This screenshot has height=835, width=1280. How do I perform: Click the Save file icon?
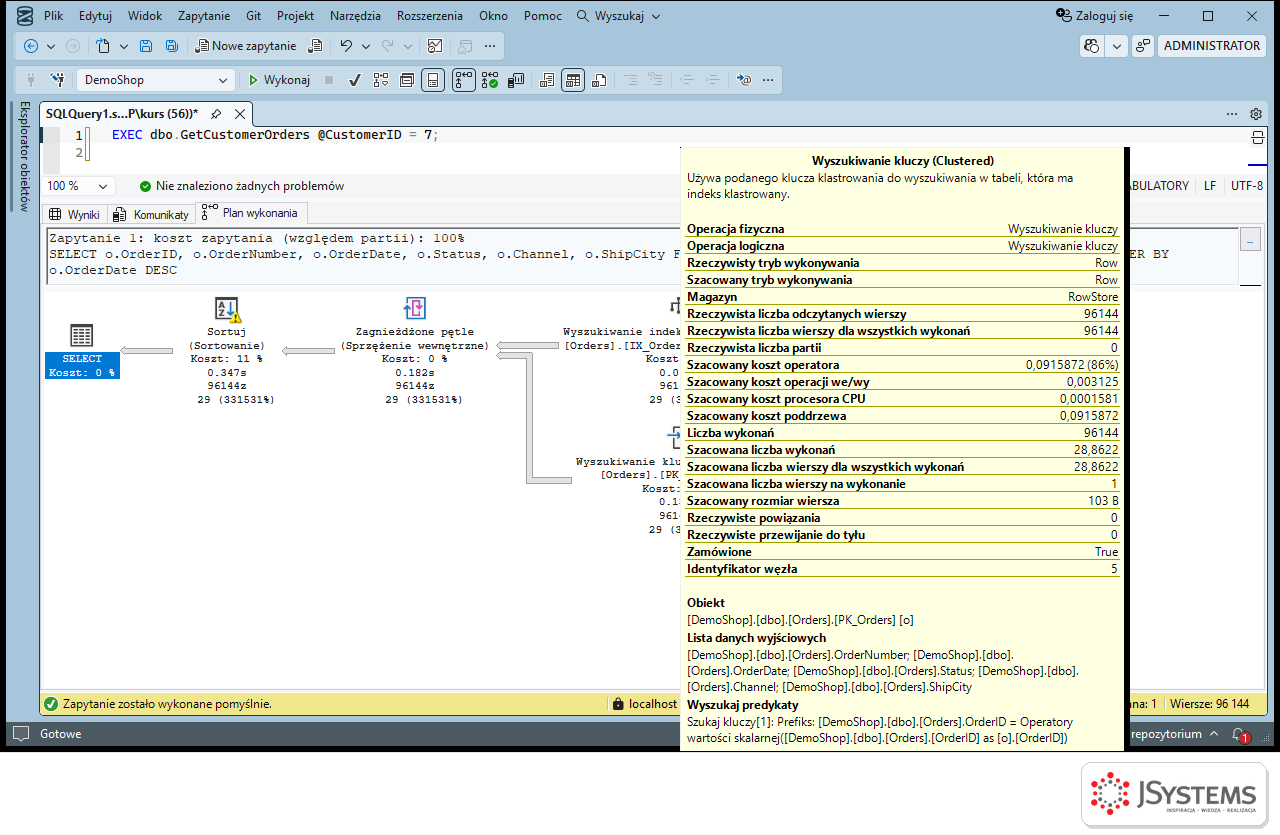(x=146, y=46)
